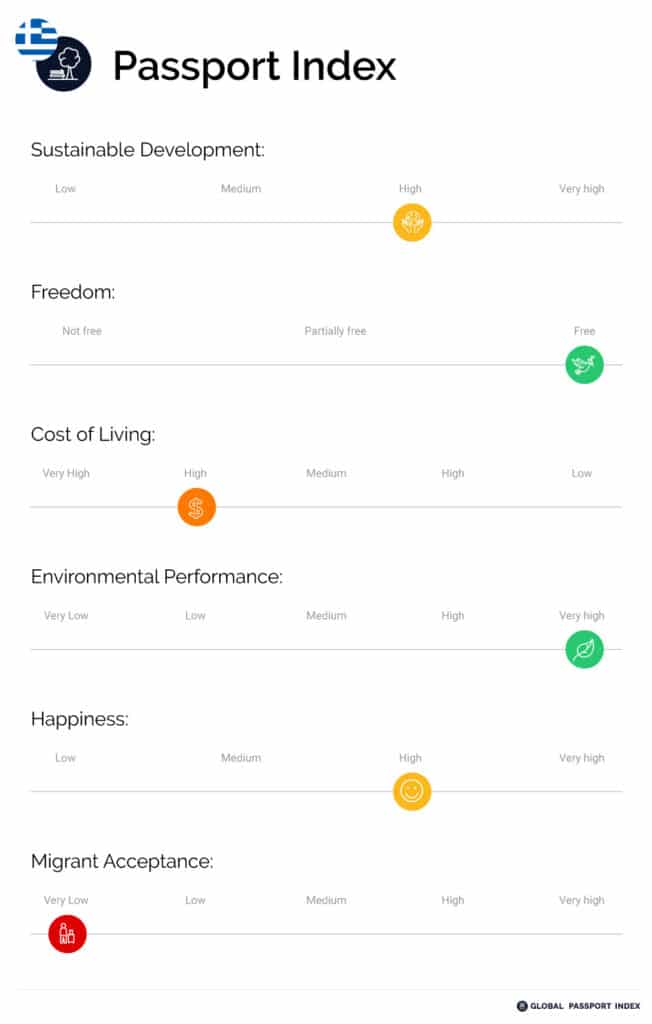Click the yellow Sustainable Development hands icon
This screenshot has width=652, height=1024.
pos(412,223)
